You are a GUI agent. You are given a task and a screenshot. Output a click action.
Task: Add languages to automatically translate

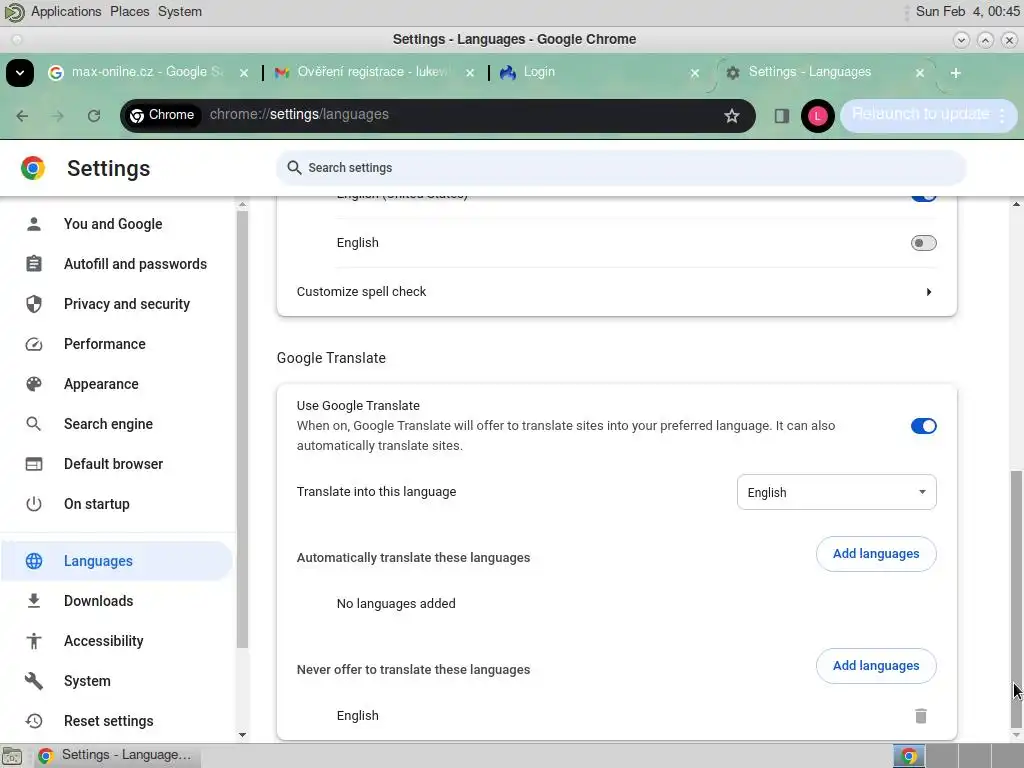click(x=876, y=554)
